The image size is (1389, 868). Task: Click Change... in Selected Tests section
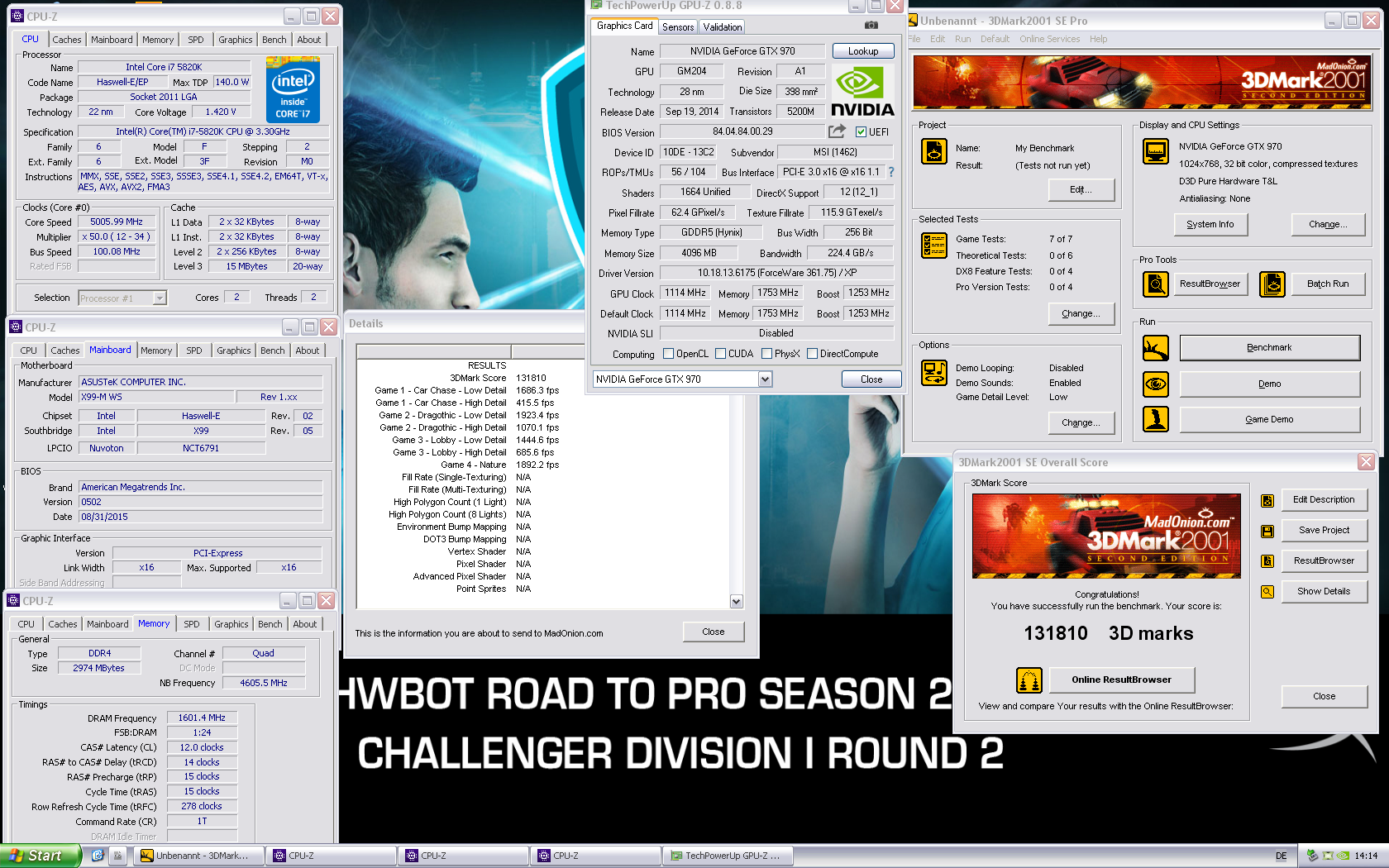(x=1081, y=314)
